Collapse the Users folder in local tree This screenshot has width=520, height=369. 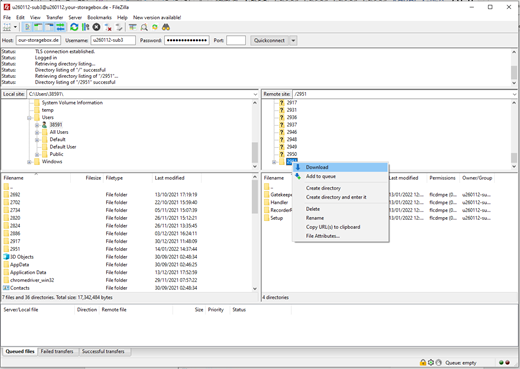pos(29,118)
